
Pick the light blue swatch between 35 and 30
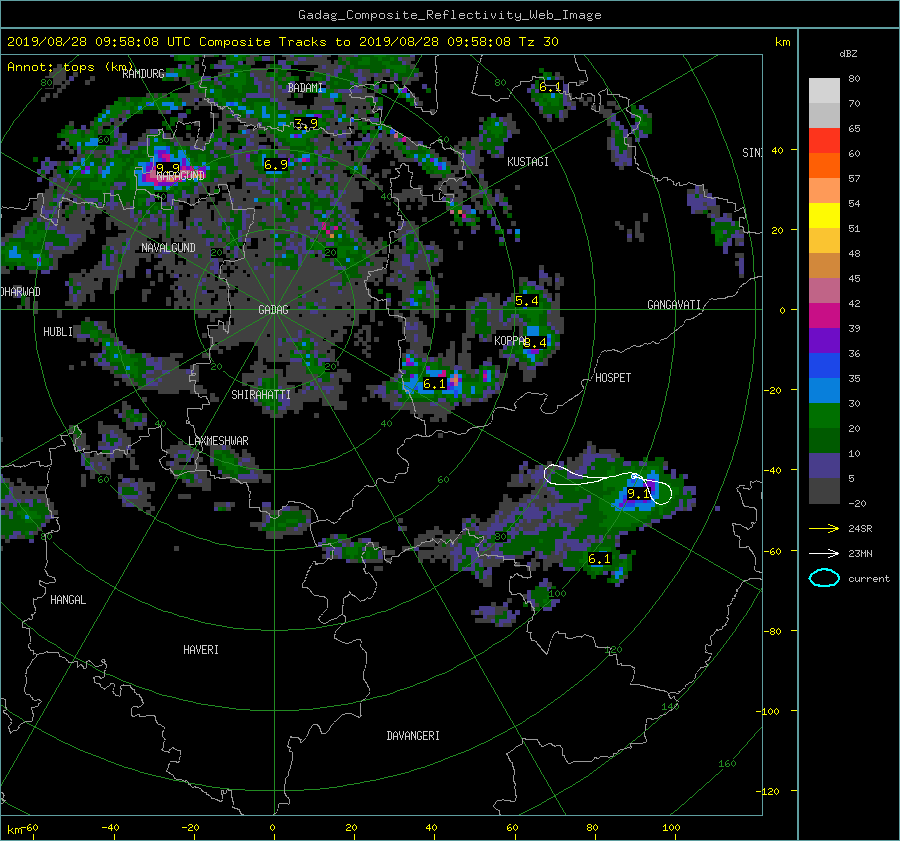coord(824,390)
